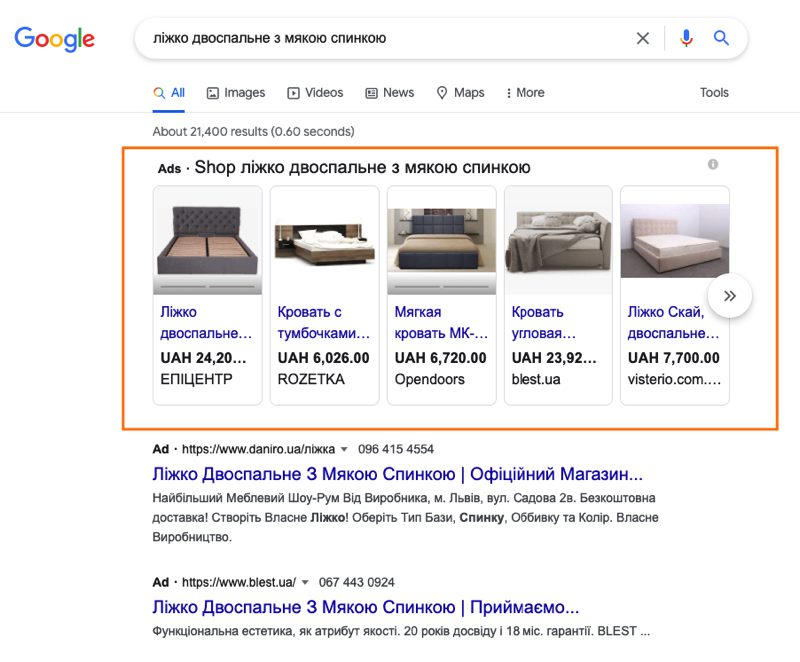This screenshot has height=662, width=800.
Task: Open the Images search via its camera icon
Action: point(211,92)
